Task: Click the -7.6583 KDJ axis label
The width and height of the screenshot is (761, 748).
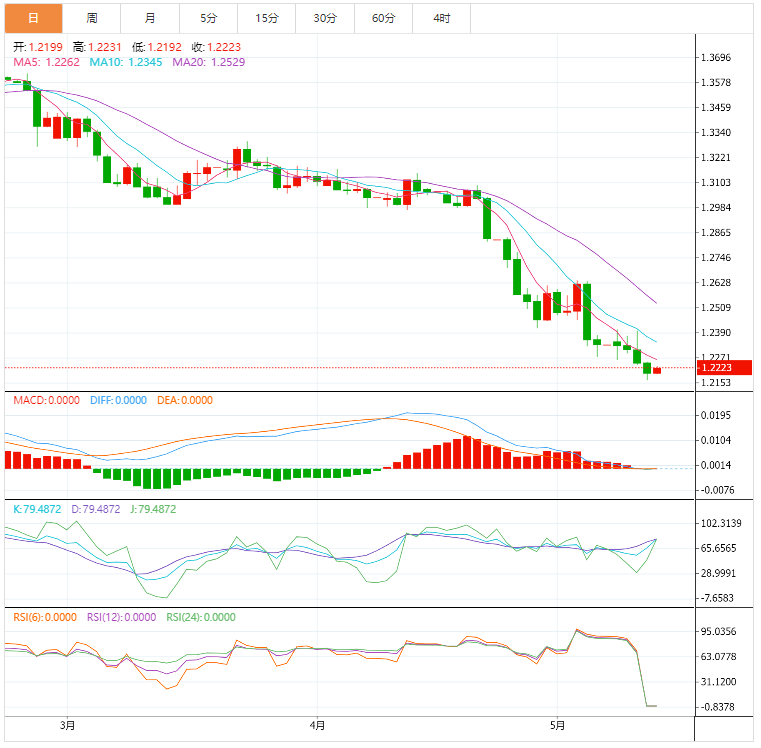Action: [x=717, y=598]
